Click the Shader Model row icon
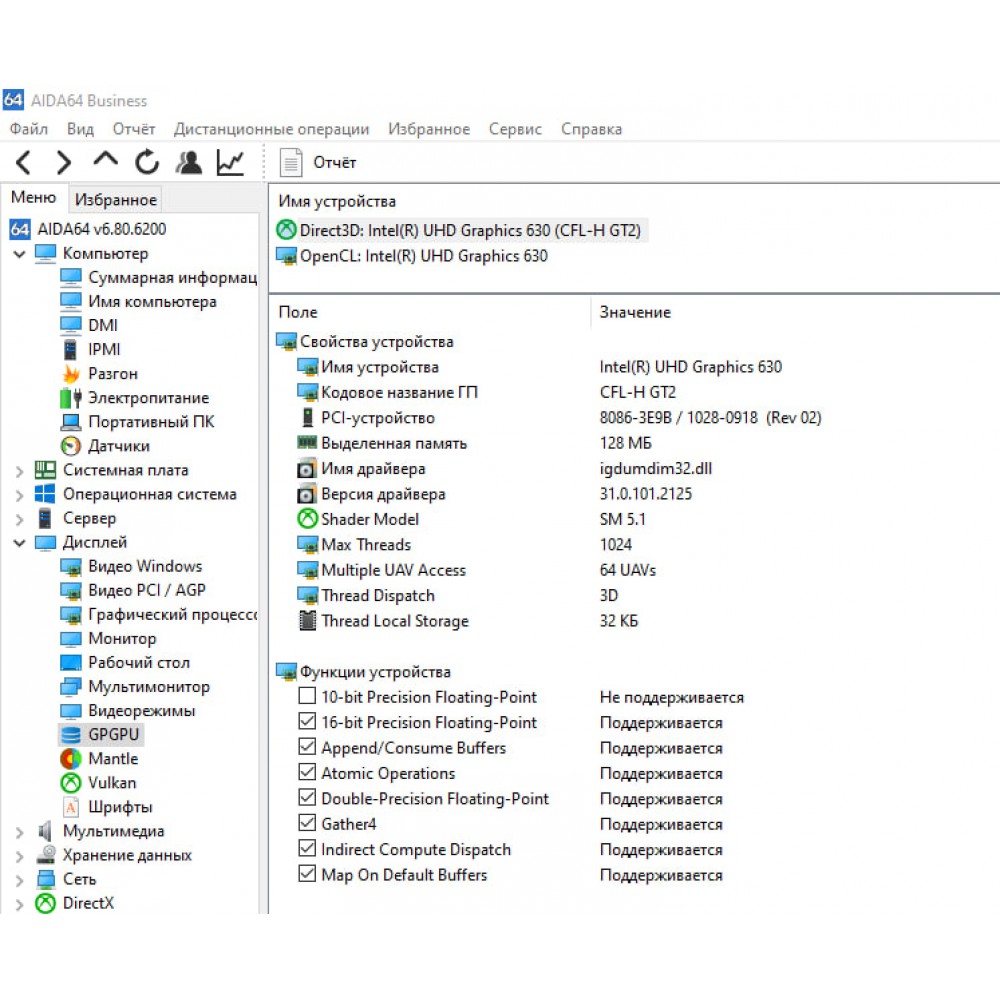The width and height of the screenshot is (1000, 1000). coord(307,519)
